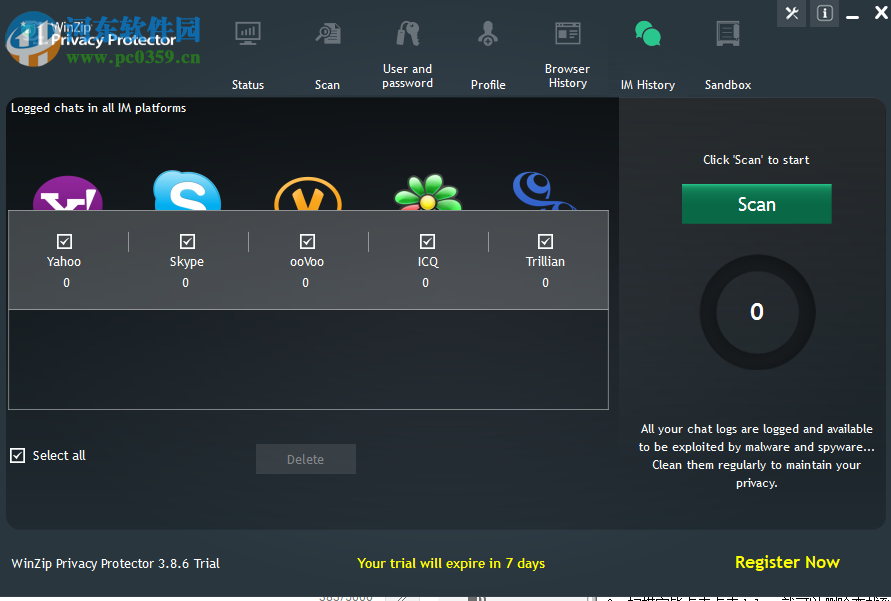Open the IM History panel icon

(647, 33)
